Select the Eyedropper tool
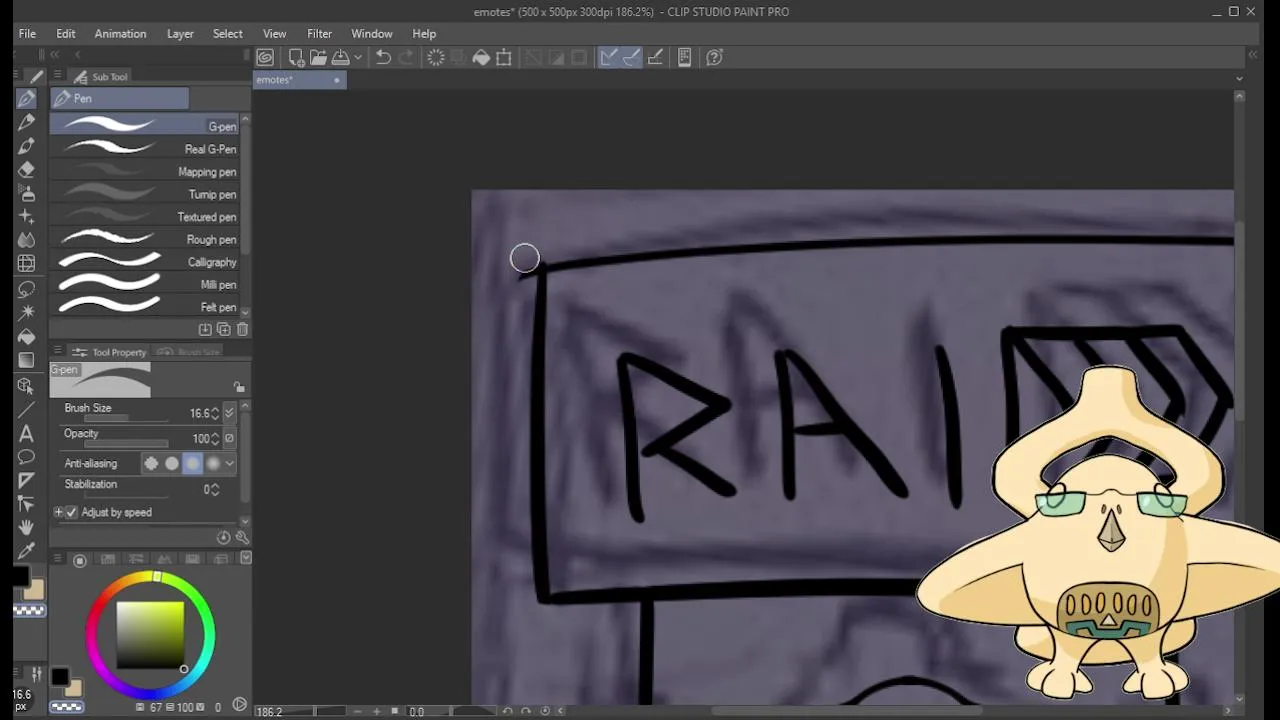The height and width of the screenshot is (720, 1280). pos(27,551)
